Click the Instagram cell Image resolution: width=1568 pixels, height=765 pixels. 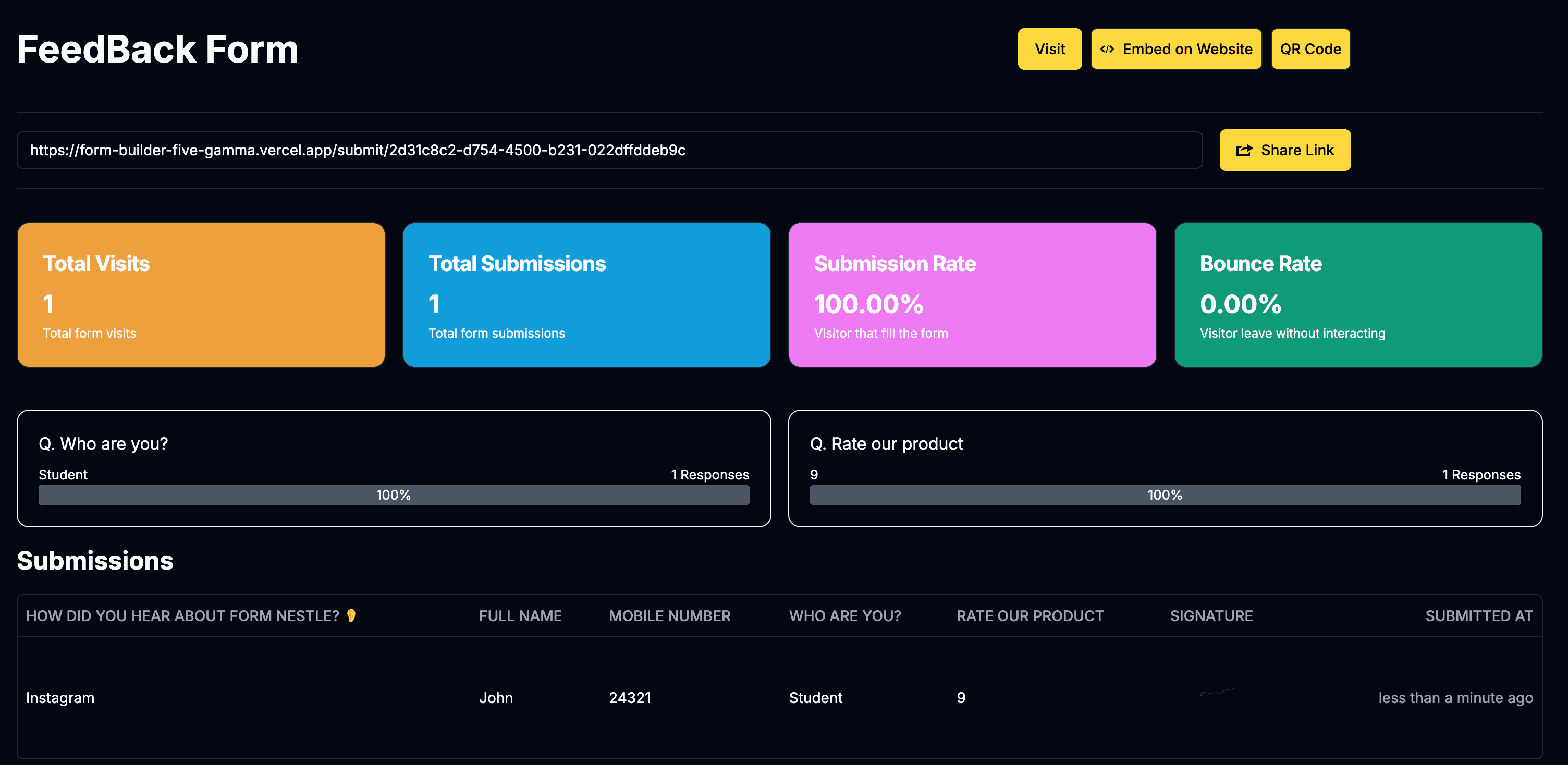(x=60, y=697)
